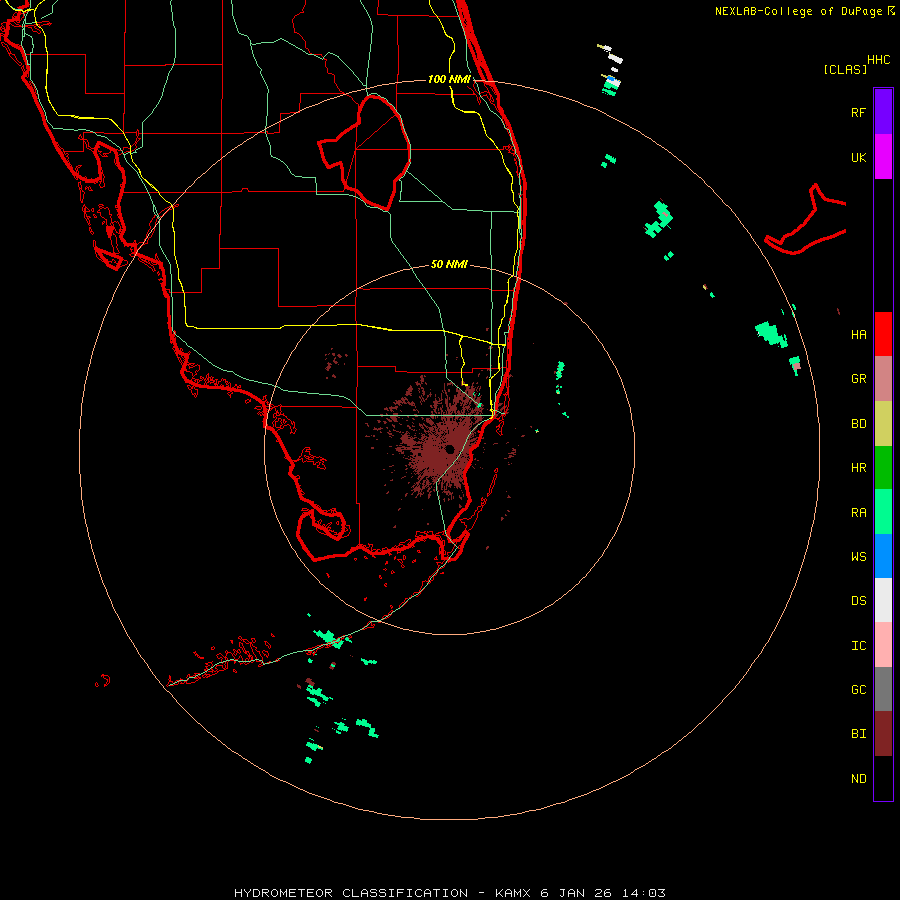900x900 pixels.
Task: Click the brown BI legend swatch
Action: coord(883,734)
